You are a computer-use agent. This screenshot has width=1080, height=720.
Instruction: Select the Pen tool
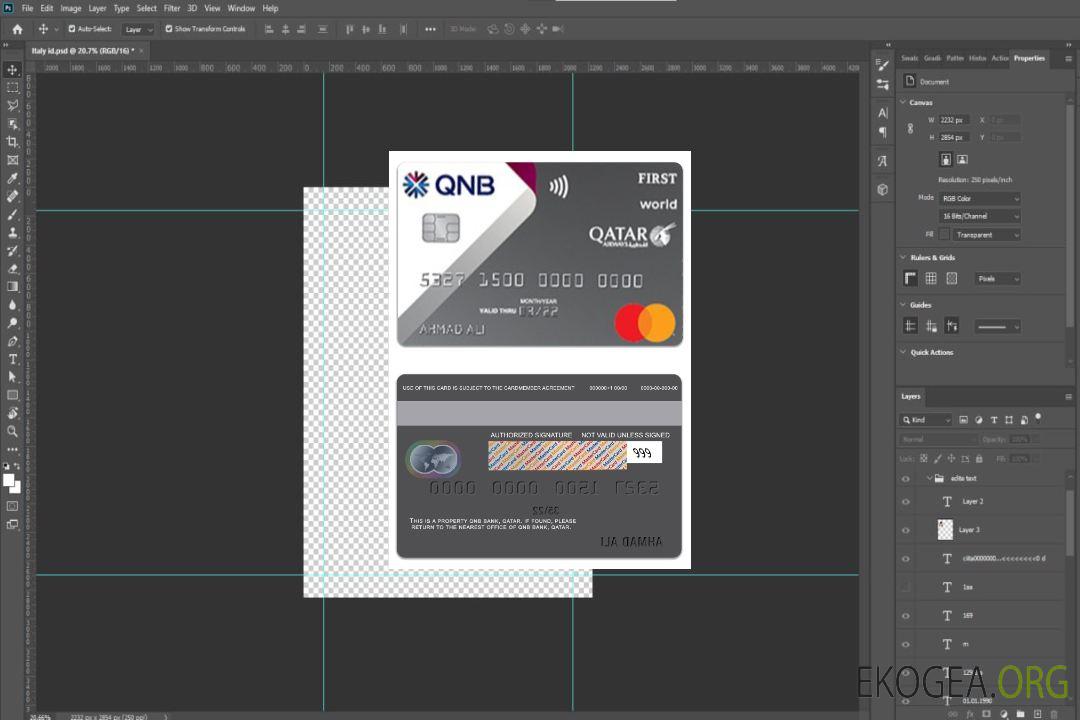pos(12,341)
